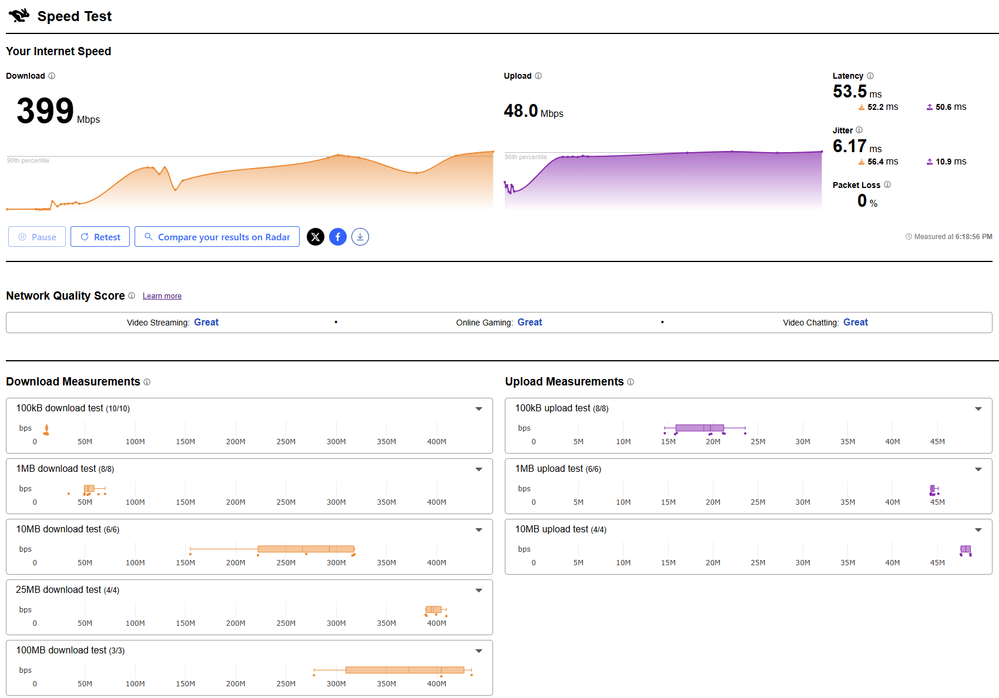Viewport: 999px width, 698px height.
Task: Click the 10MB download test box plot
Action: 272,549
